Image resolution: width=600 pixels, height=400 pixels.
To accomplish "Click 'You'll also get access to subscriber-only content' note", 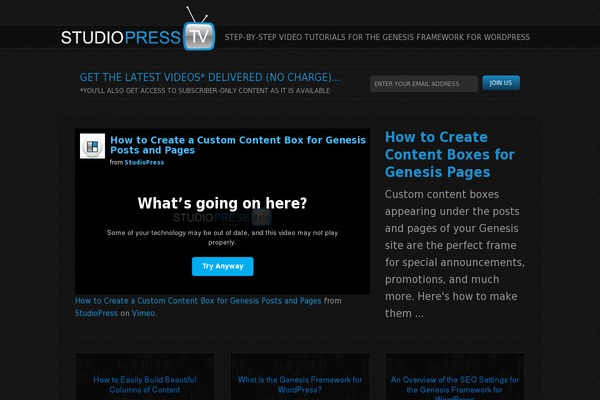I will pos(205,91).
